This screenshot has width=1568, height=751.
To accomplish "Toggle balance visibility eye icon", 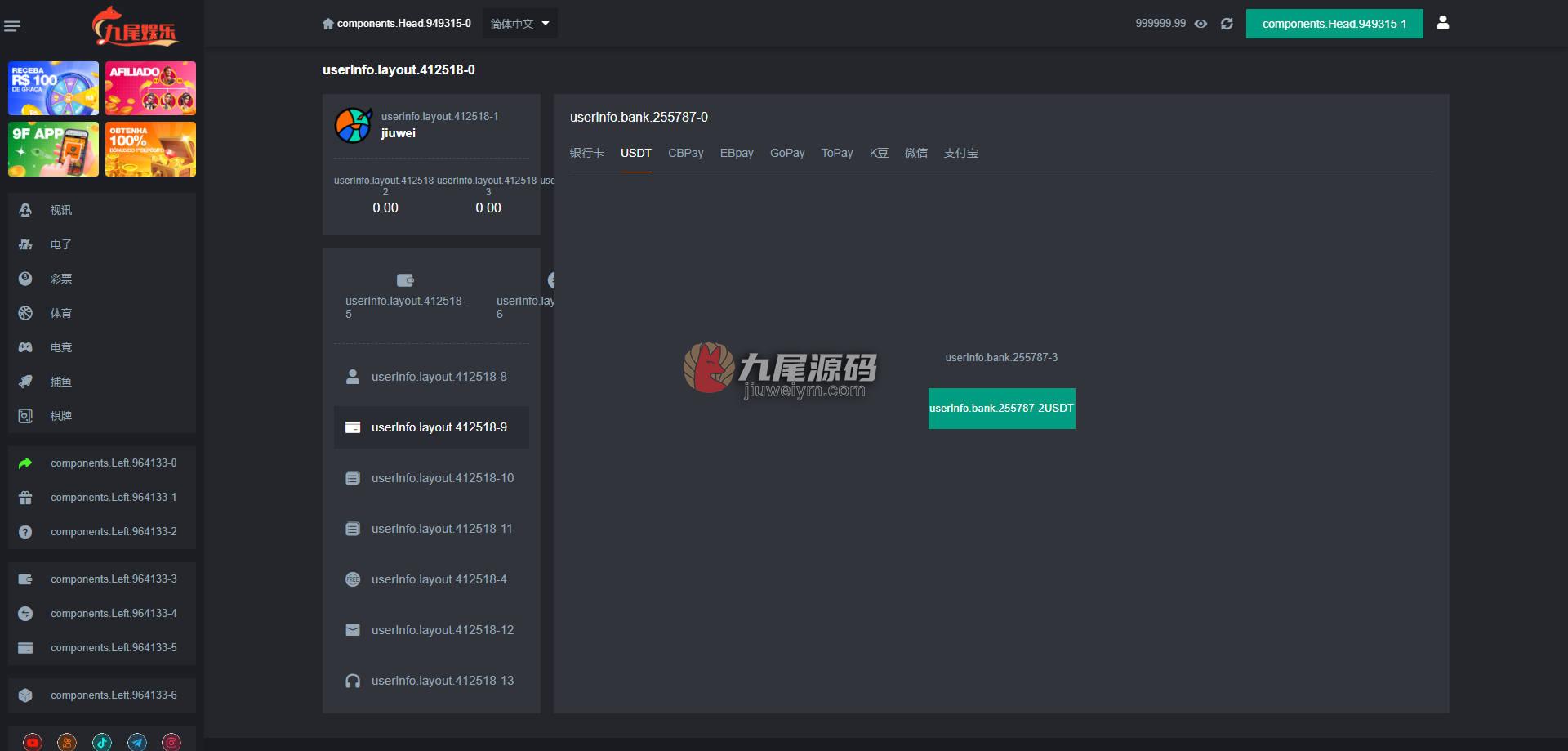I will [x=1200, y=24].
